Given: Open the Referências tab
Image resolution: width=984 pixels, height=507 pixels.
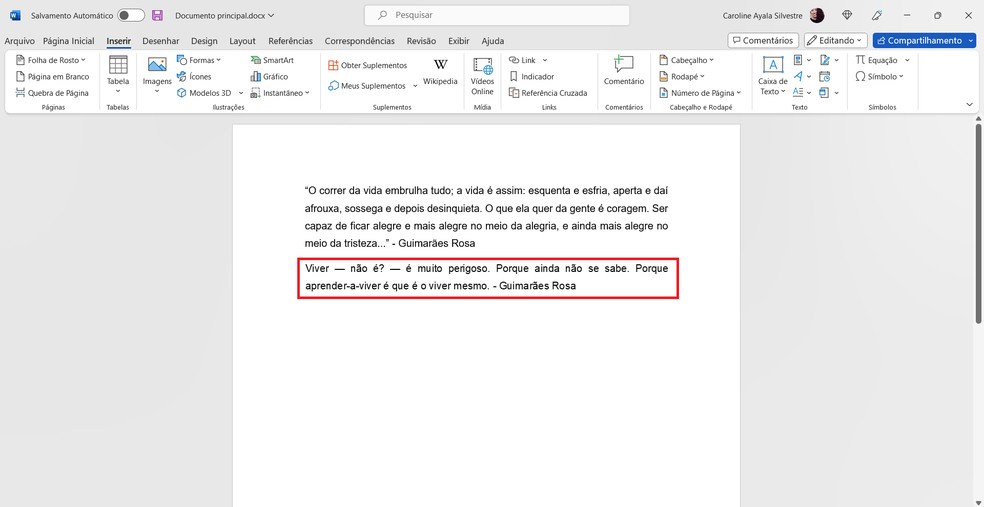Looking at the screenshot, I should click(290, 41).
